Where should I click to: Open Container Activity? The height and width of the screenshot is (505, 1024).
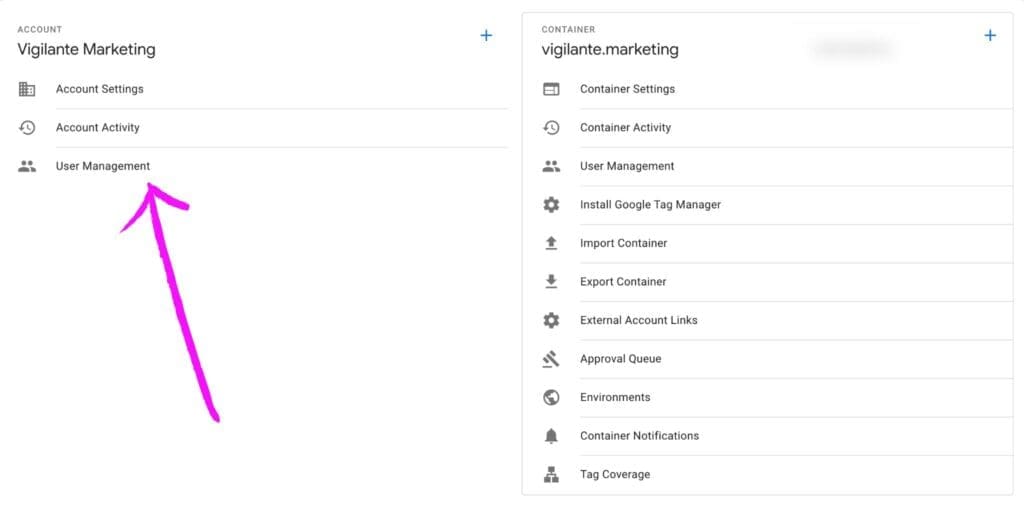click(625, 128)
